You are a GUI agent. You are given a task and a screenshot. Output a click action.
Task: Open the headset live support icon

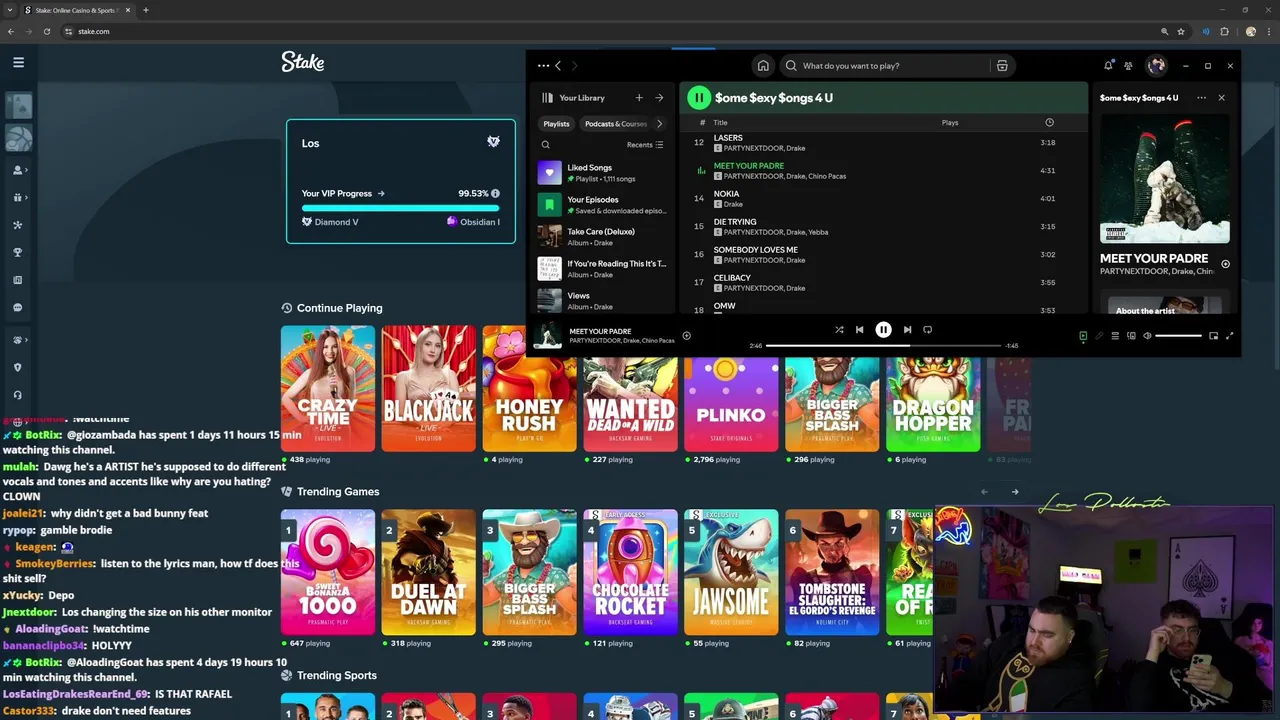[x=18, y=395]
